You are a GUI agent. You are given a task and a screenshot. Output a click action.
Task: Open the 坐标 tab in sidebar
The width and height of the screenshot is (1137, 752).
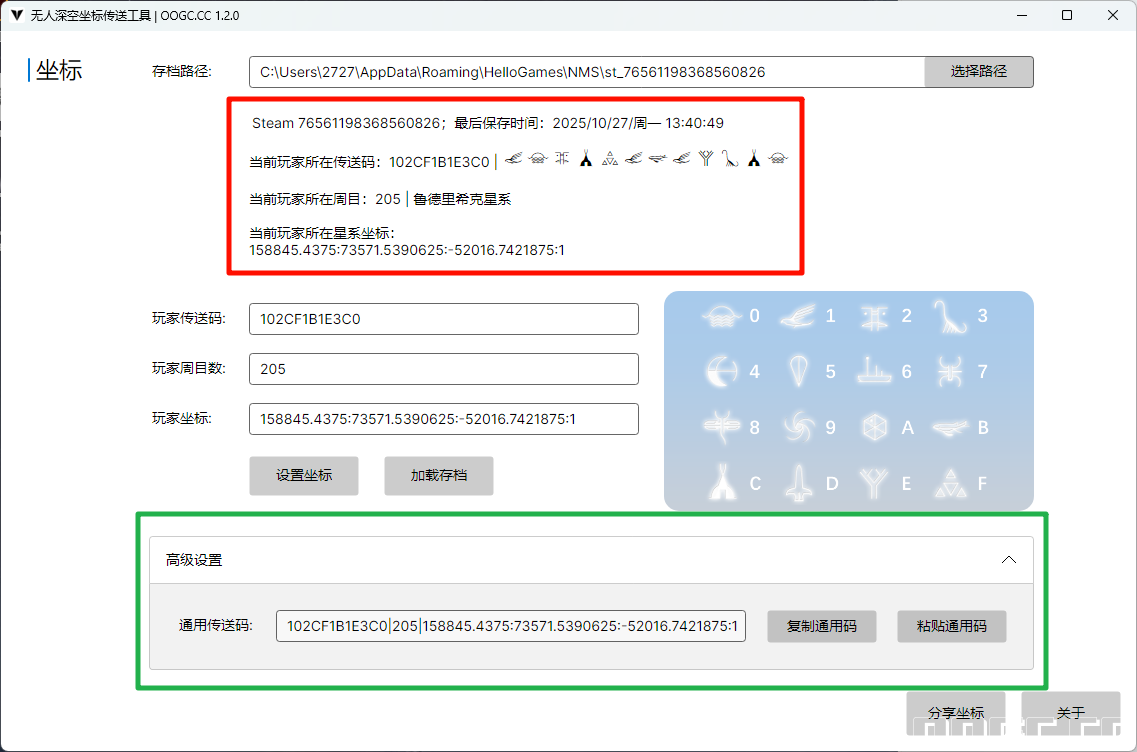click(x=59, y=70)
